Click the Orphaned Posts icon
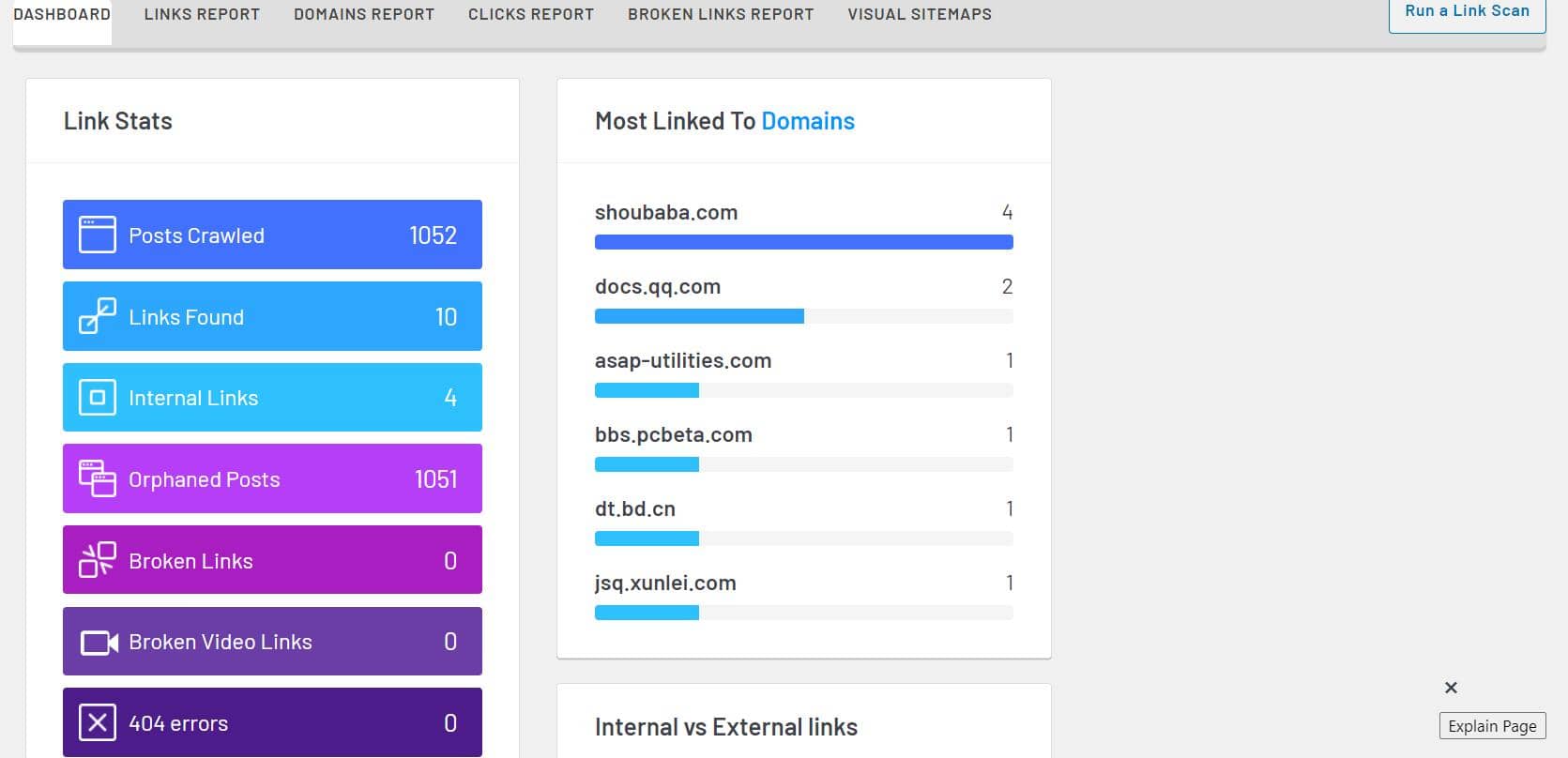The height and width of the screenshot is (758, 1568). (x=98, y=478)
